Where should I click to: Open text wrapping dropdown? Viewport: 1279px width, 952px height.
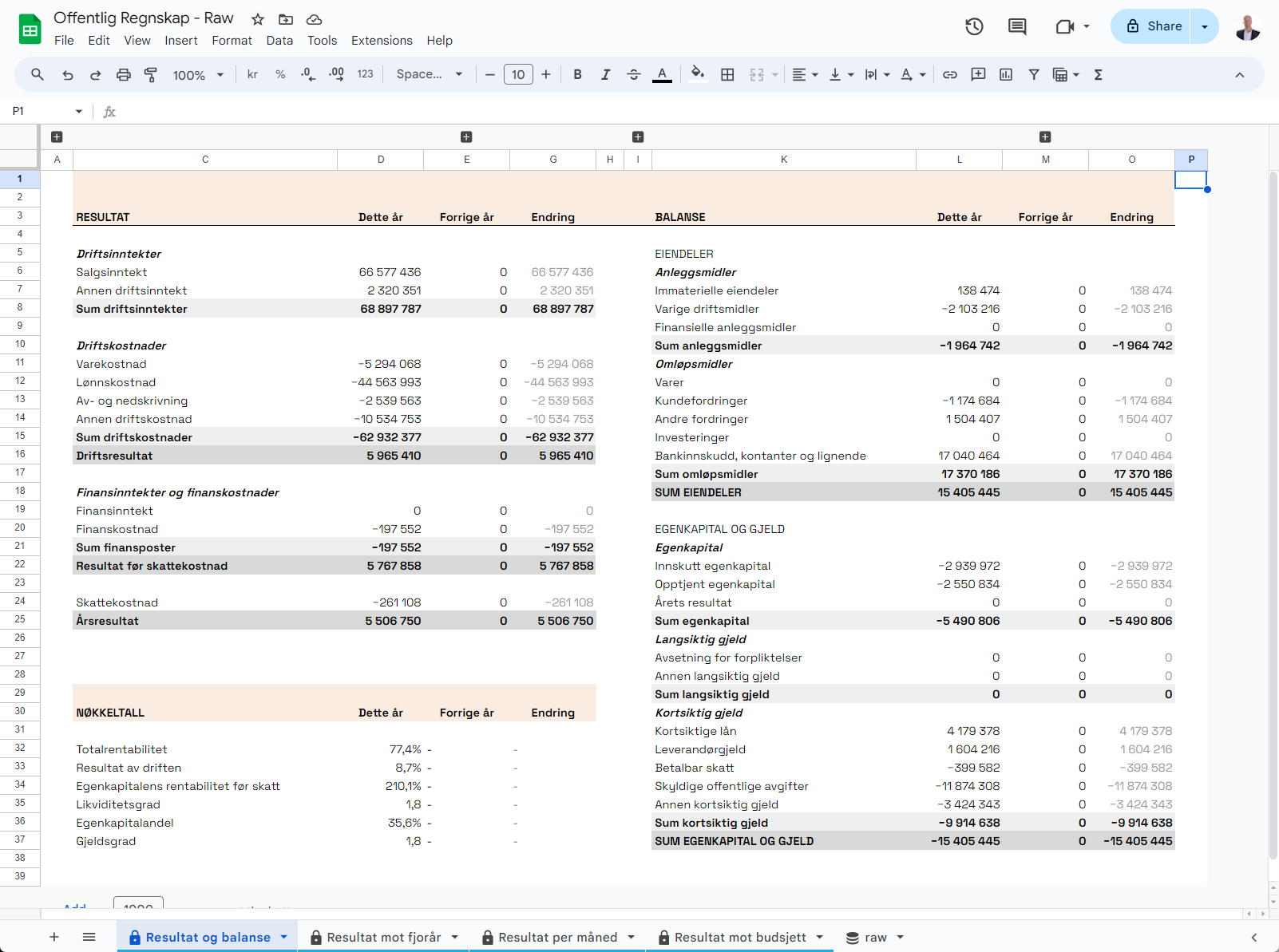877,74
